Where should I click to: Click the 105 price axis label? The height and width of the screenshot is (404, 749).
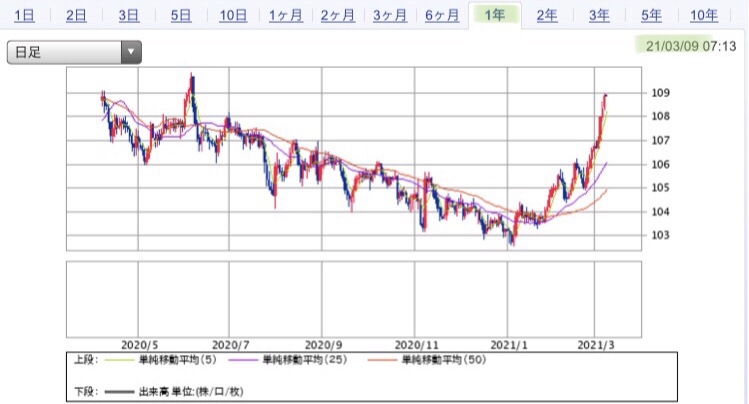click(661, 187)
